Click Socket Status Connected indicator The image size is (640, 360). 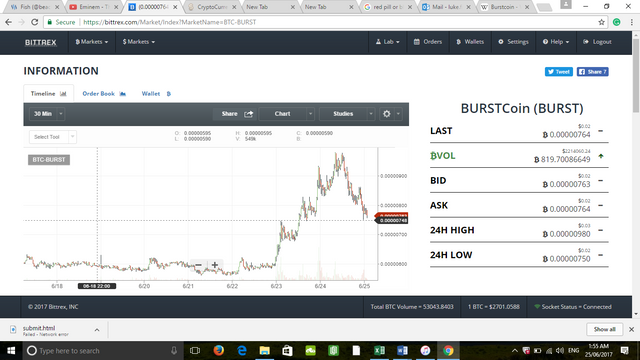coord(573,307)
